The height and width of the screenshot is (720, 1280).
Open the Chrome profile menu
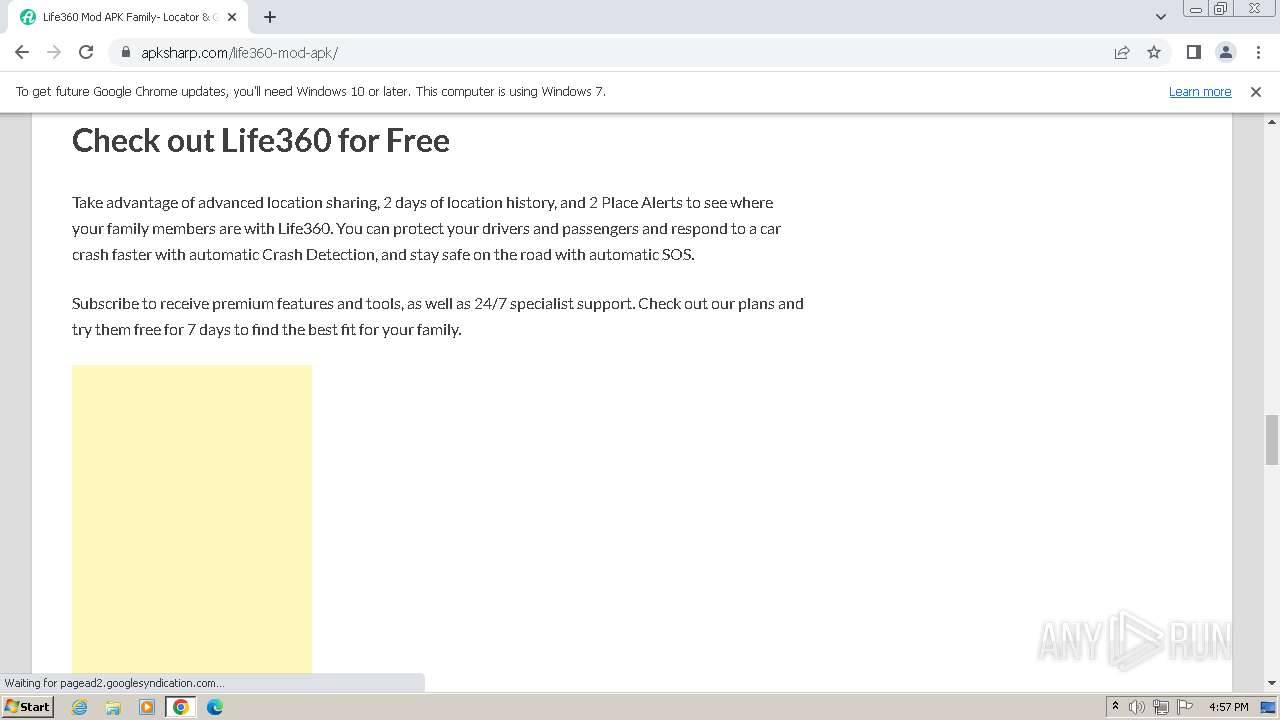coord(1226,52)
